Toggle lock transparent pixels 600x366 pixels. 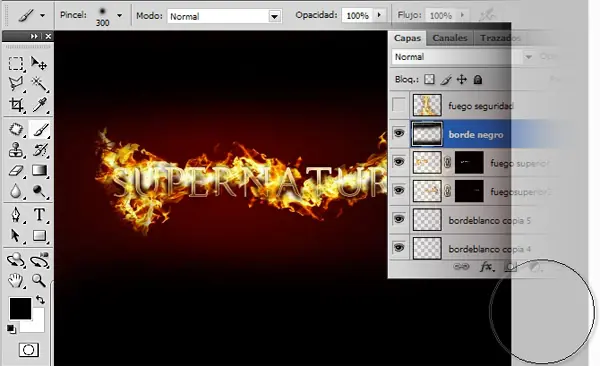pyautogui.click(x=430, y=79)
